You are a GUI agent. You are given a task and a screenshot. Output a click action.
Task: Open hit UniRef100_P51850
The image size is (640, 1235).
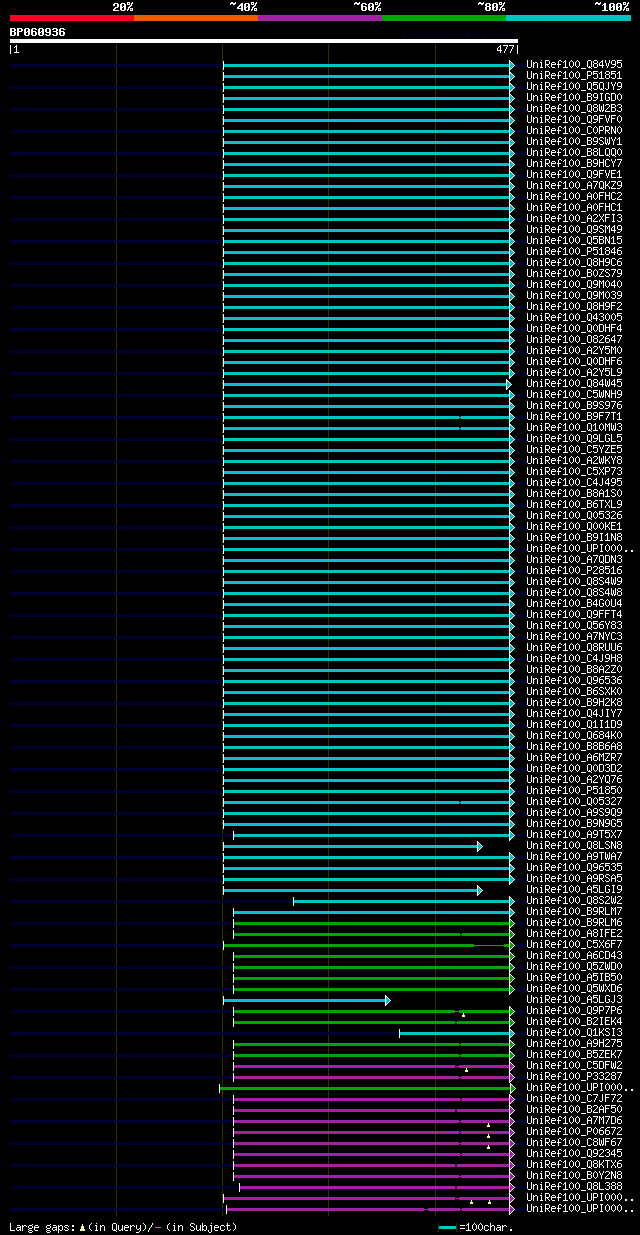tap(574, 790)
